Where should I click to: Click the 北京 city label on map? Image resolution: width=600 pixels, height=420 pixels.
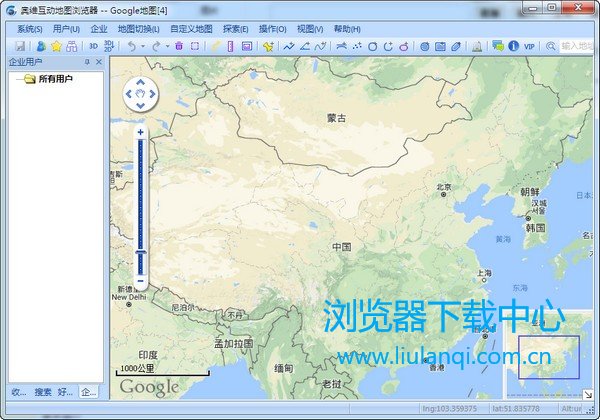pos(444,187)
